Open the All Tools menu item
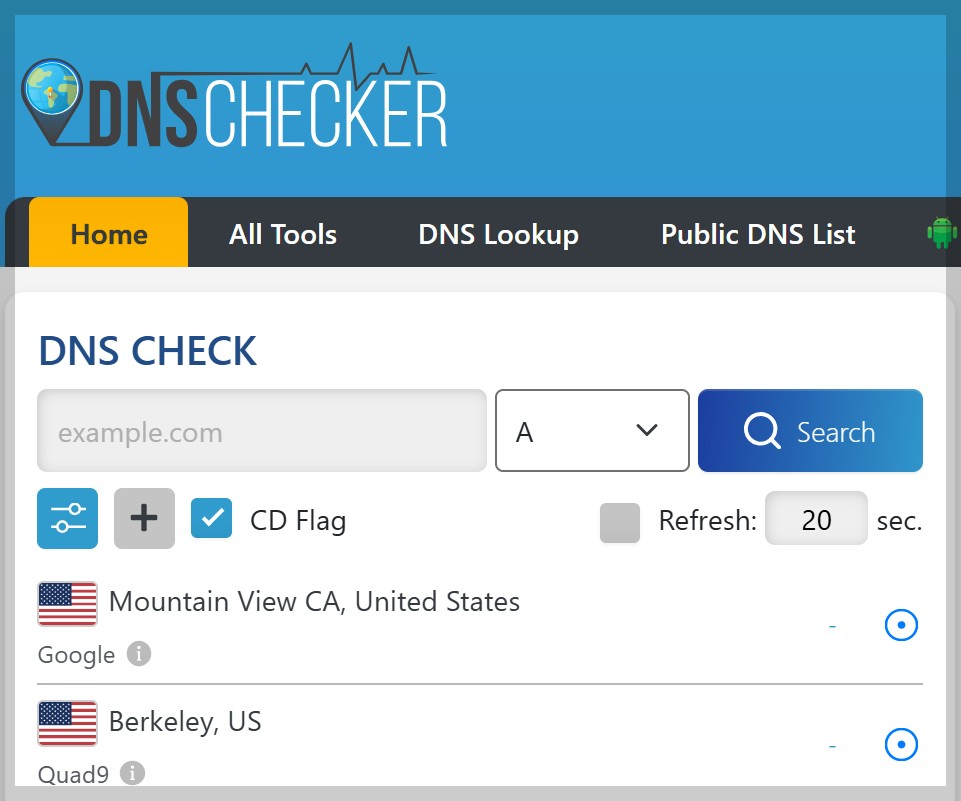The image size is (961, 801). (x=283, y=235)
